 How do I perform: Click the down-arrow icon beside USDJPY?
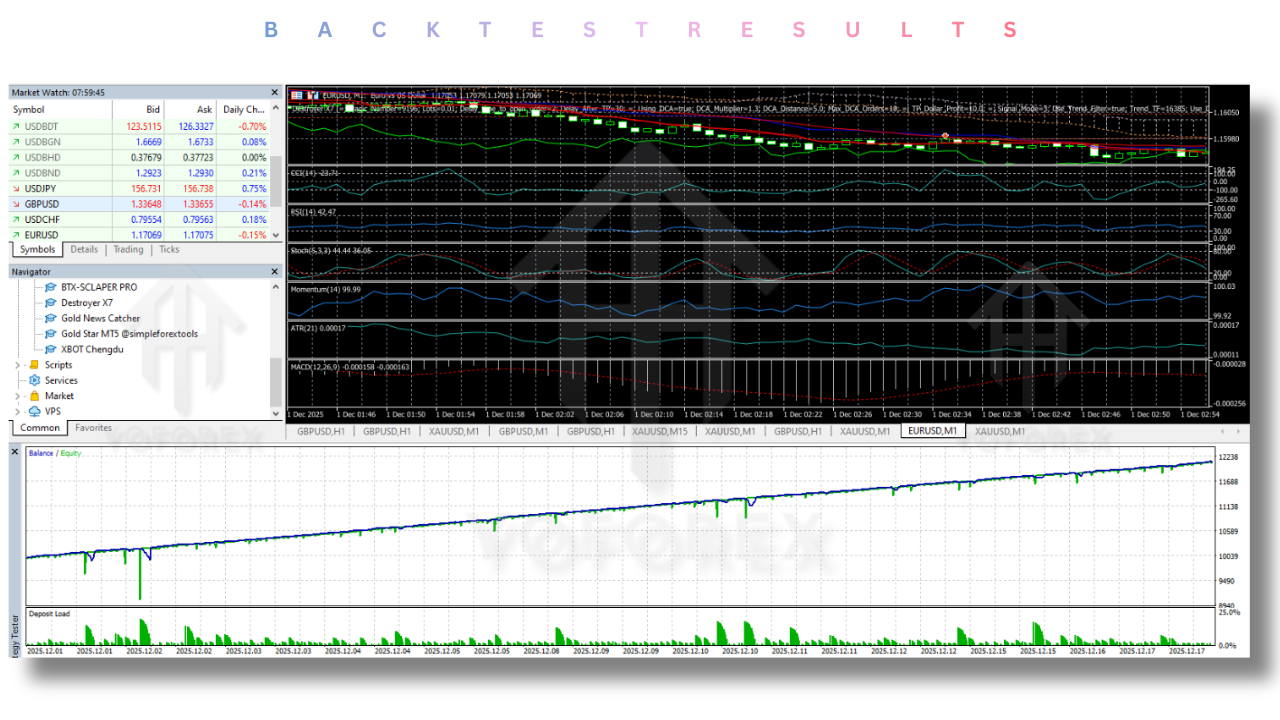pos(16,188)
